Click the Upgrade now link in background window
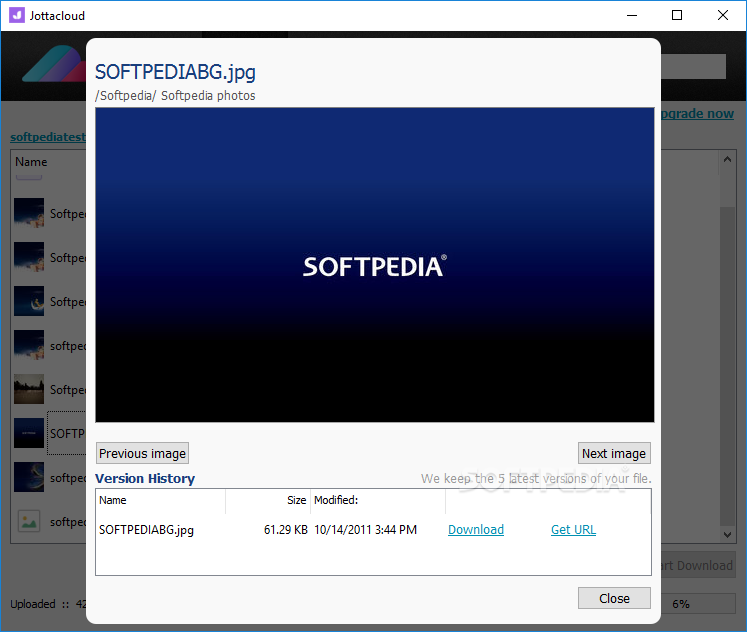The height and width of the screenshot is (632, 747). tap(697, 113)
